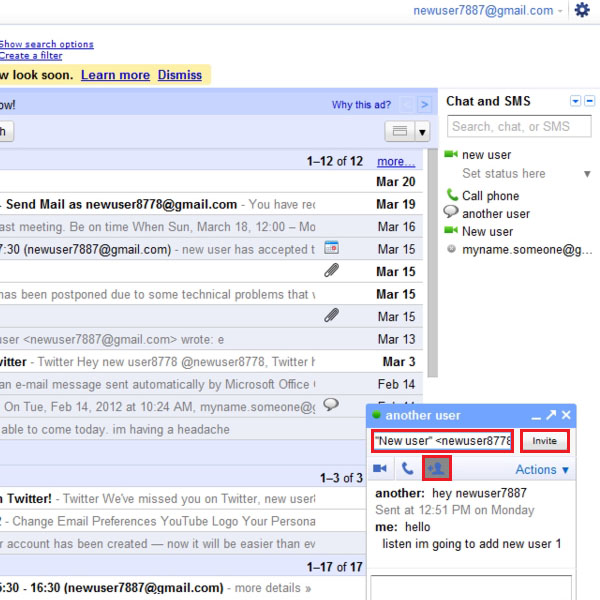The width and height of the screenshot is (600, 600).
Task: Click the second Mar 15 attachment paperclip
Action: point(331,315)
